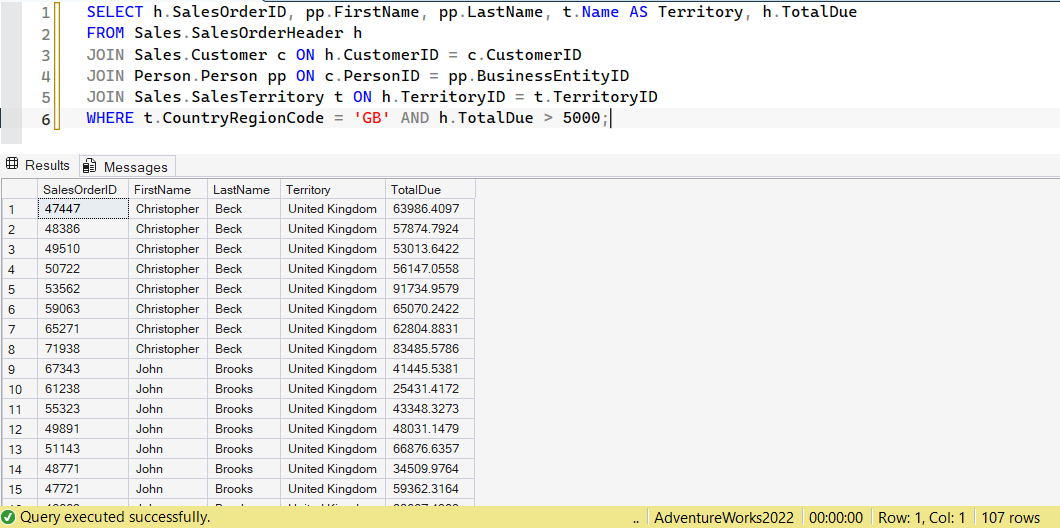Select the Territory column header
This screenshot has height=528, width=1060.
(333, 190)
